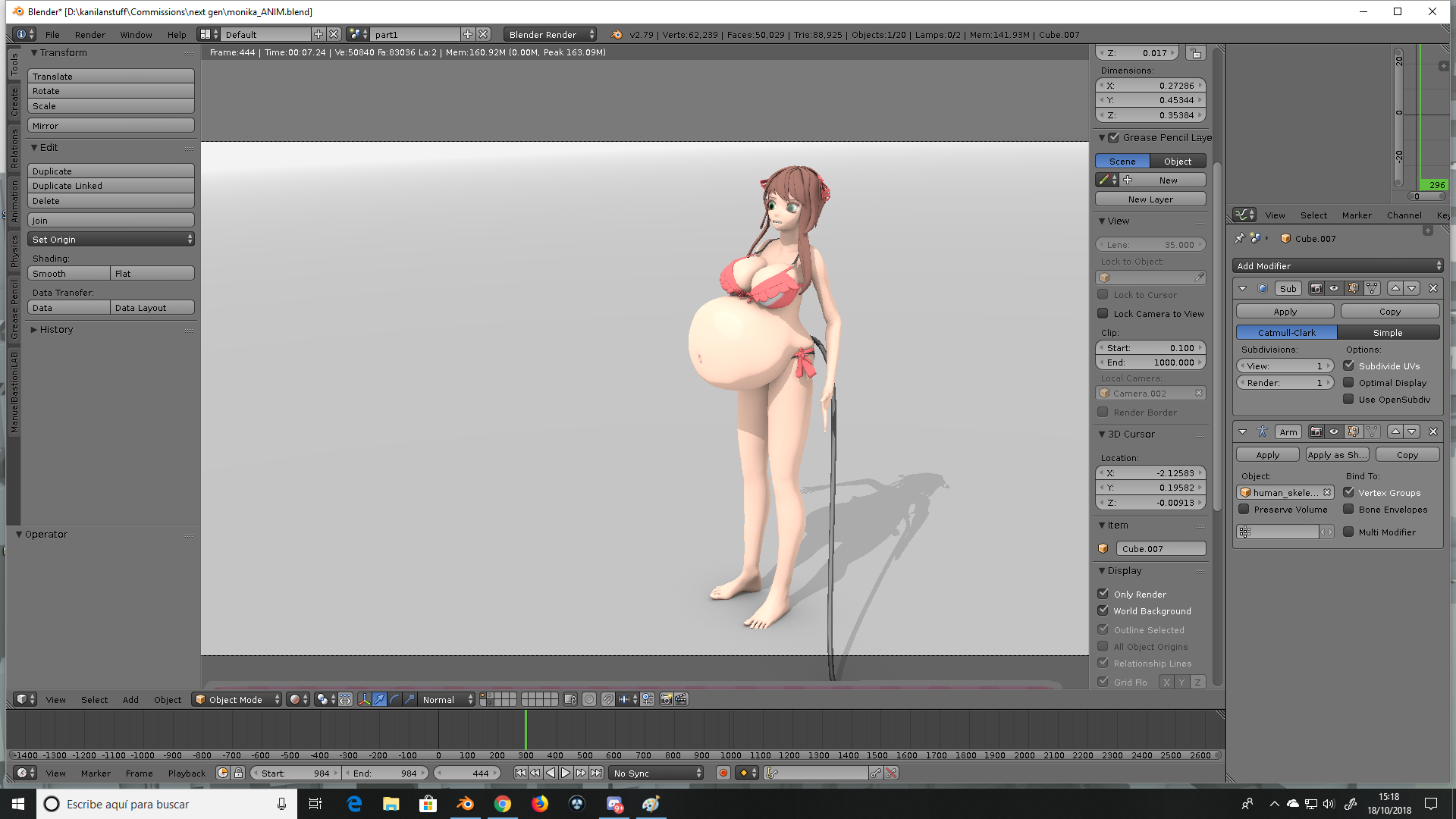Toggle Only Render checkbox
This screenshot has height=819, width=1456.
point(1103,594)
